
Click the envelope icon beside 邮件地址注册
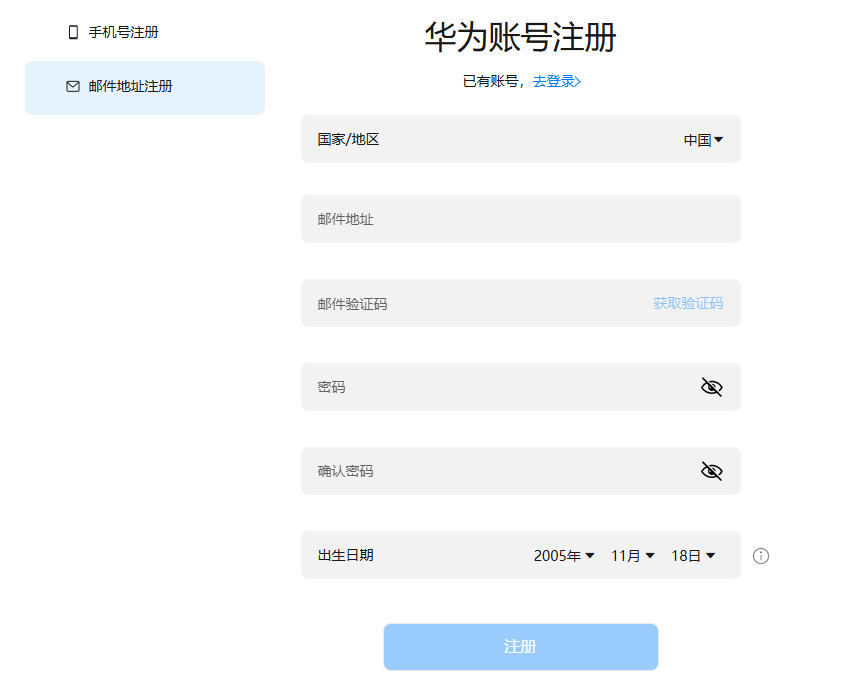(73, 86)
